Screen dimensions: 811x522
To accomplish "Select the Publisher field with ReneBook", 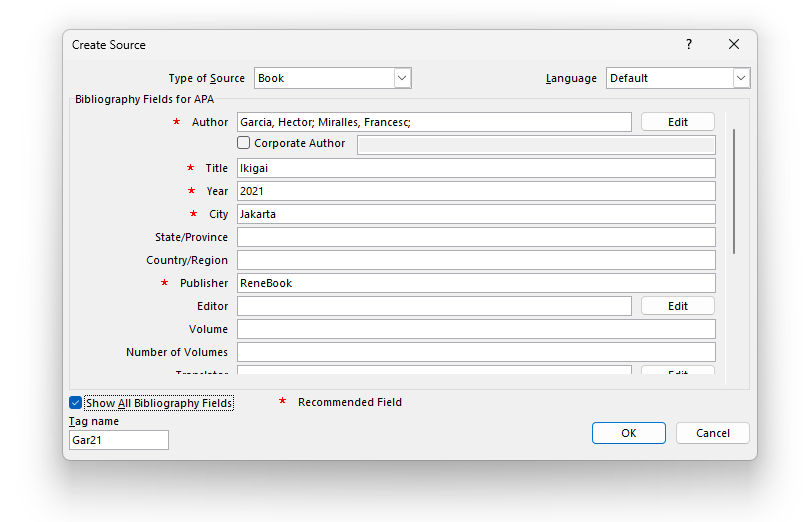I will pos(476,283).
